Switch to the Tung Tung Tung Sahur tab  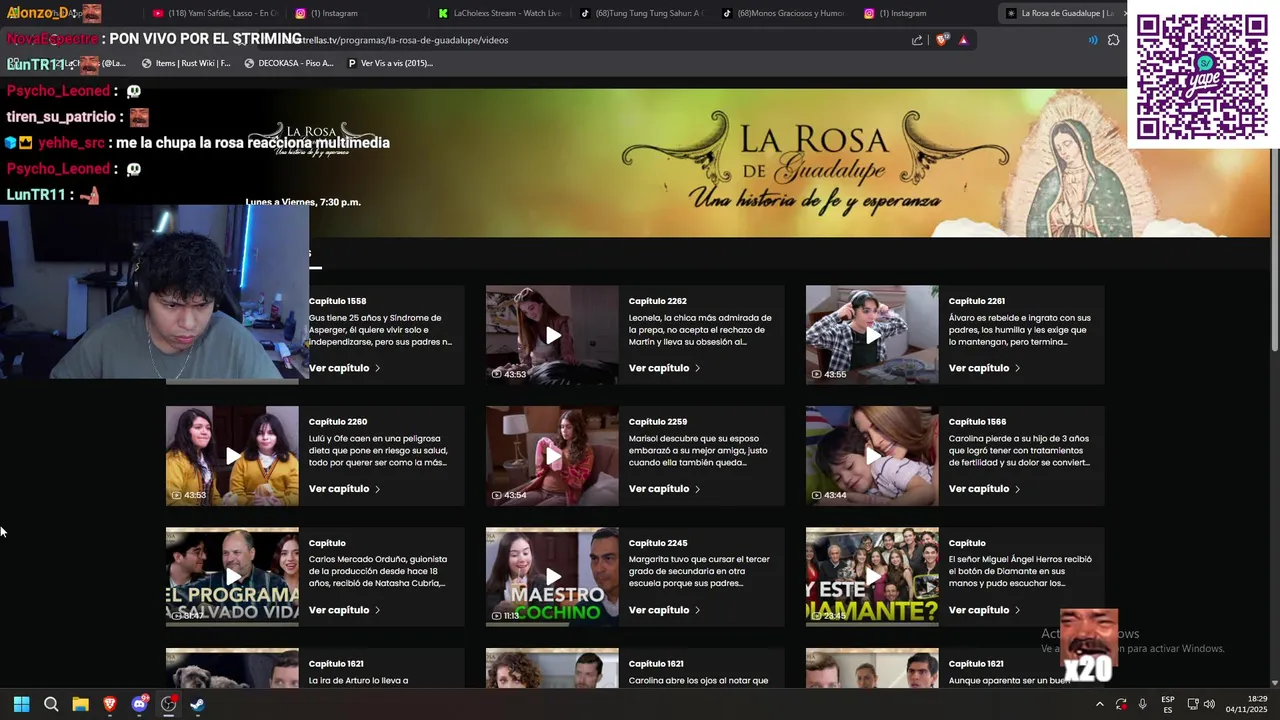(643, 13)
